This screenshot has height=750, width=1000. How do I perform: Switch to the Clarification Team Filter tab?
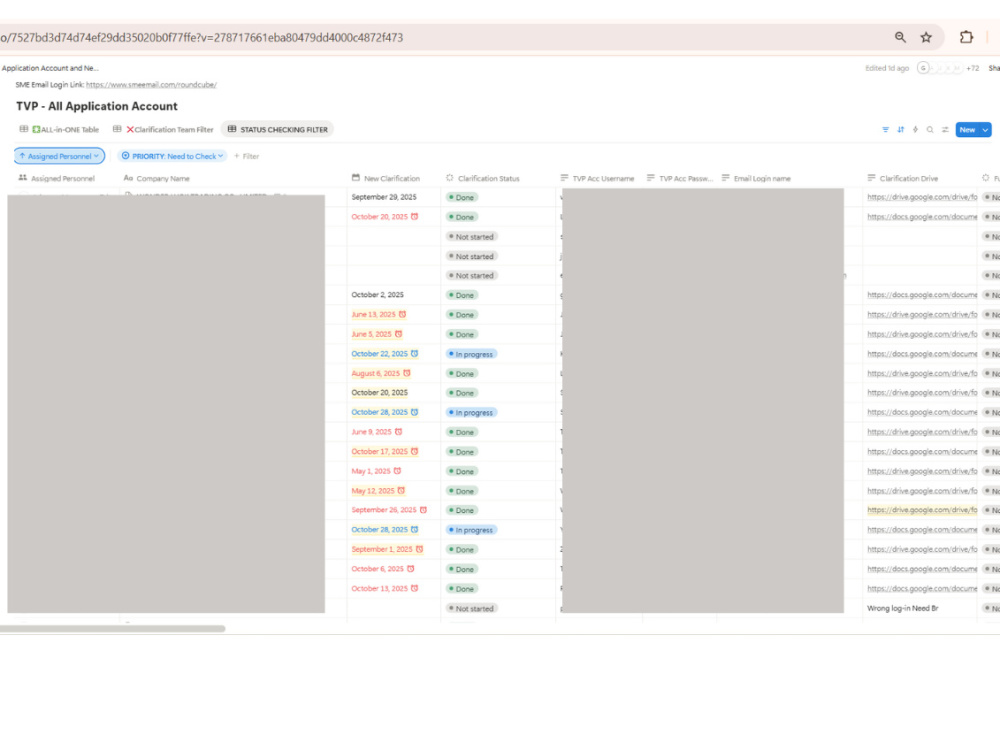tap(163, 129)
